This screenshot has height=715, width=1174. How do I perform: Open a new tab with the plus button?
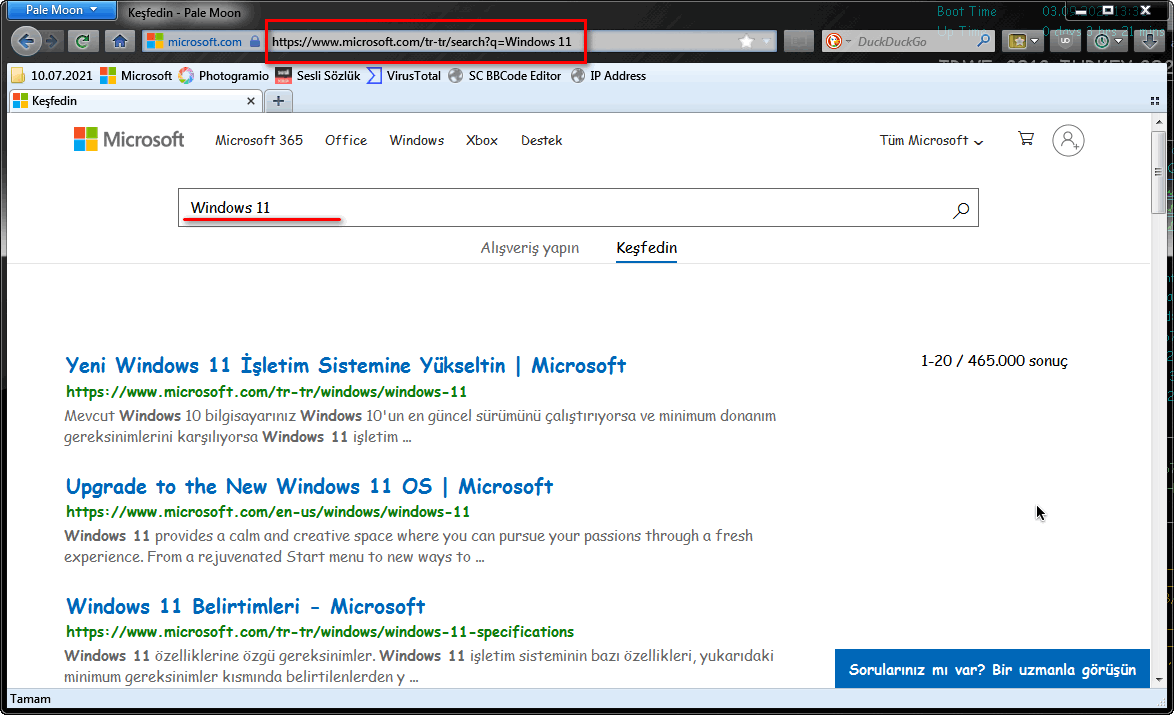coord(279,100)
